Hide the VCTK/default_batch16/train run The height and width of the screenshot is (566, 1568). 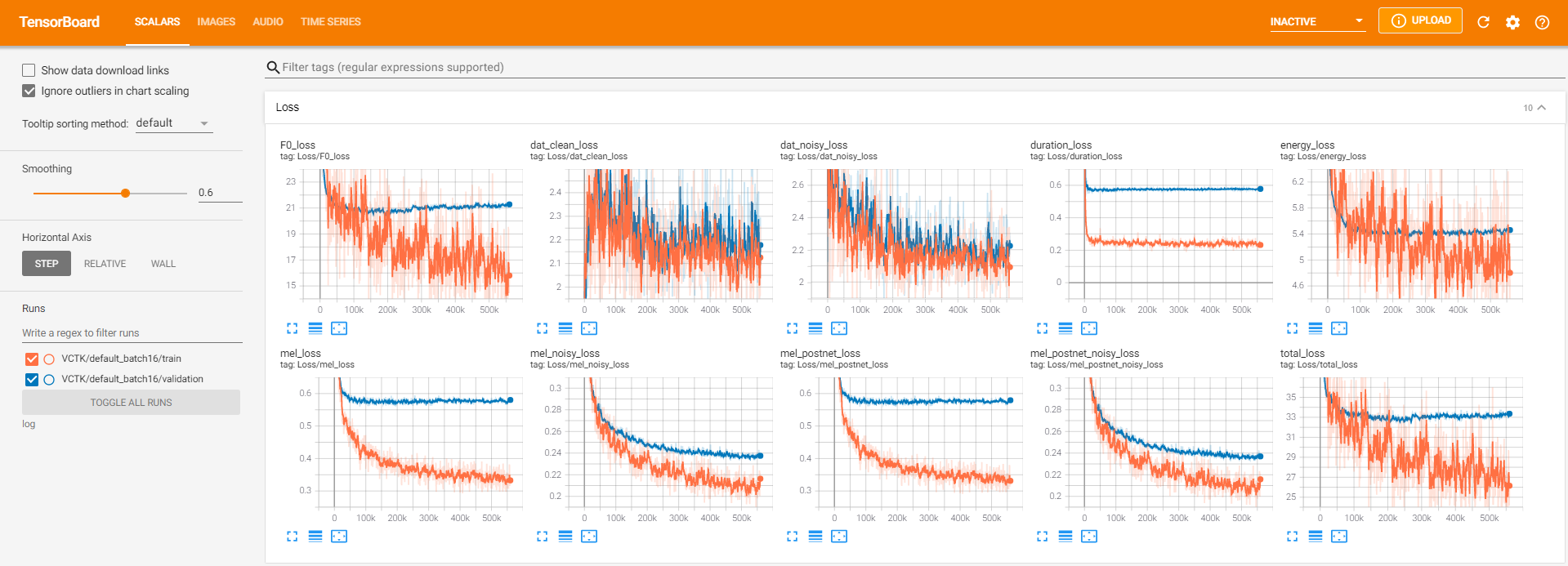pos(32,359)
